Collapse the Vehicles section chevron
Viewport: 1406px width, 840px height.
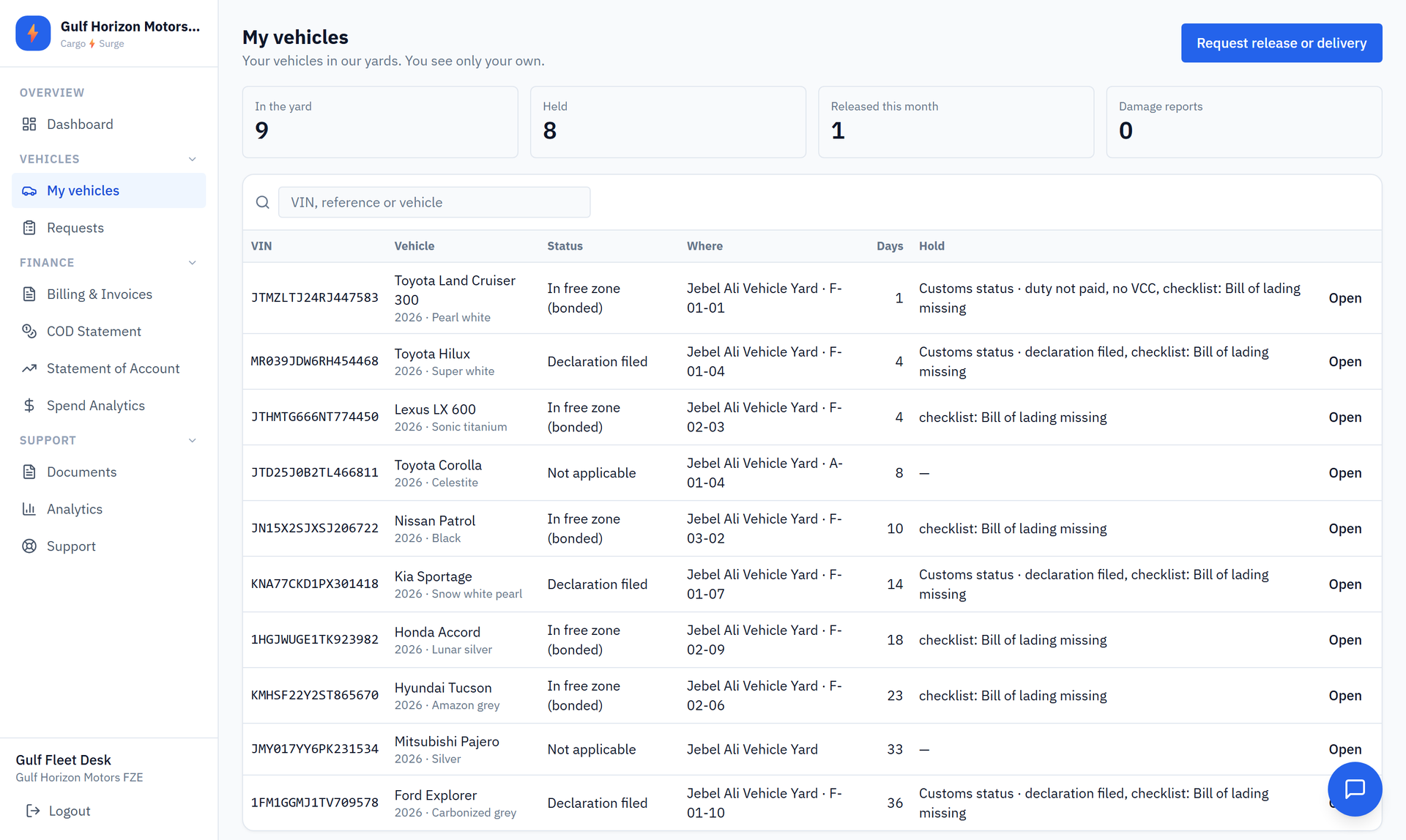193,159
